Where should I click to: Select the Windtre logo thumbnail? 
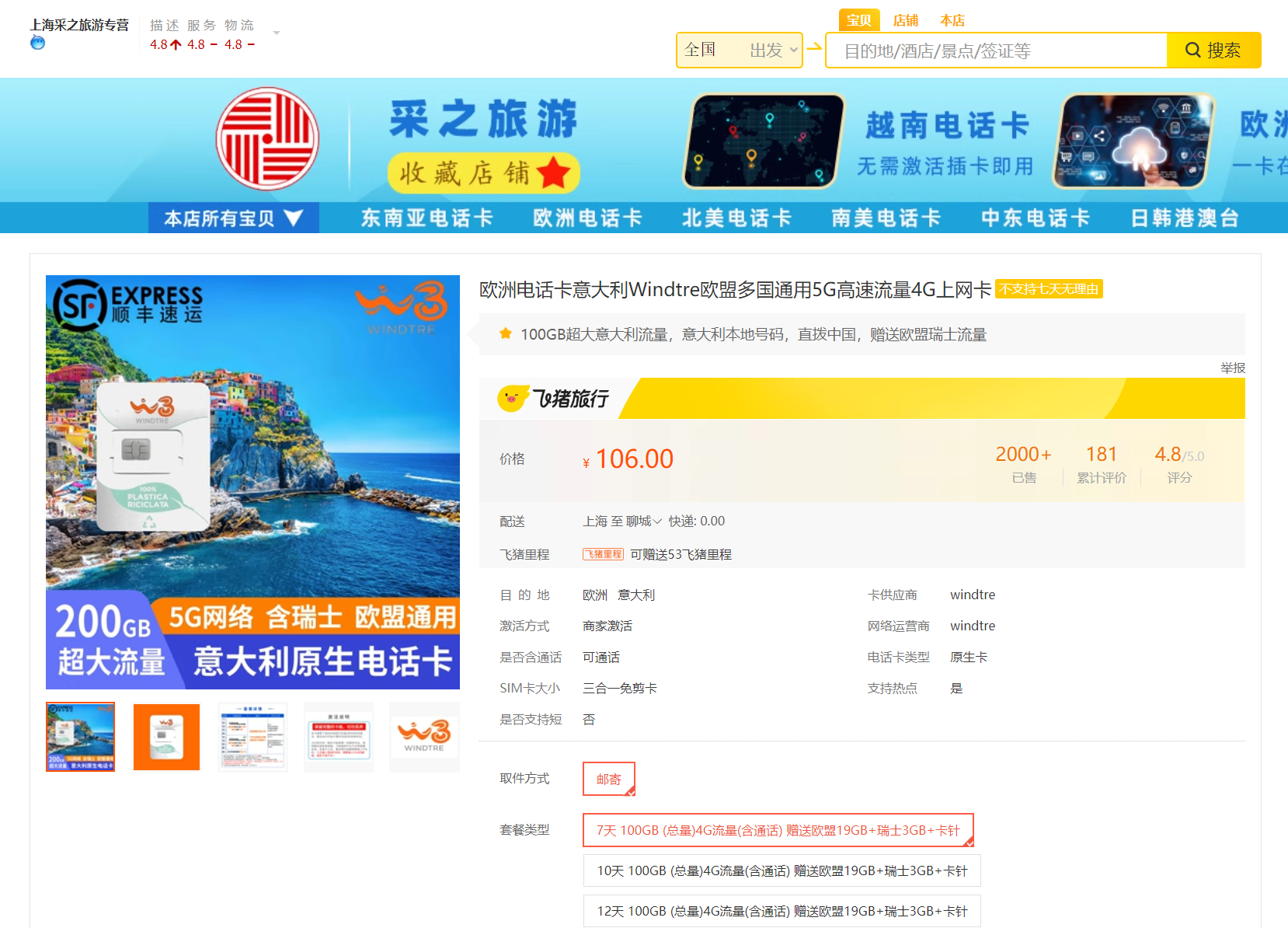[424, 737]
